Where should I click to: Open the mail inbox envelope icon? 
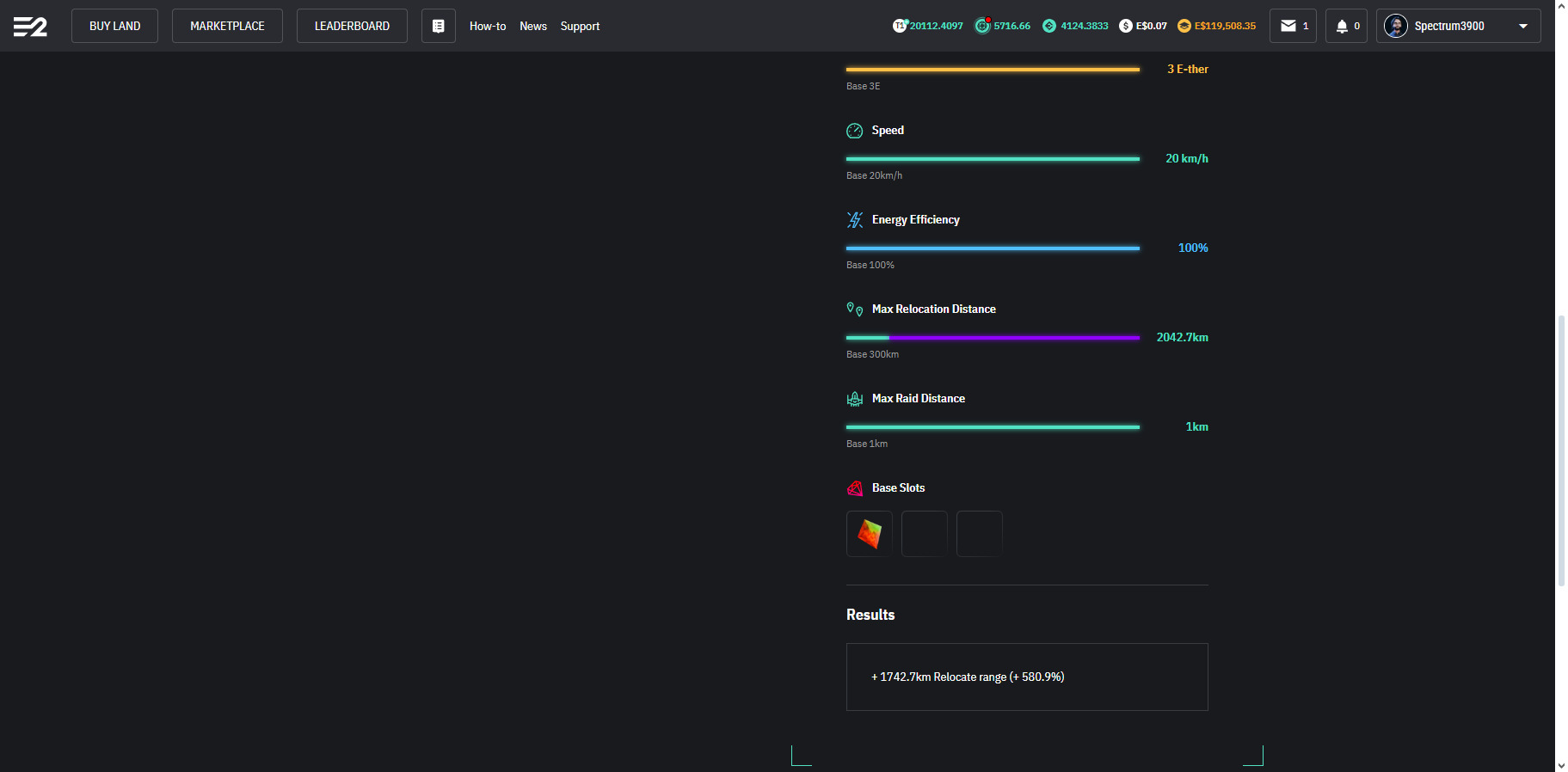tap(1288, 26)
